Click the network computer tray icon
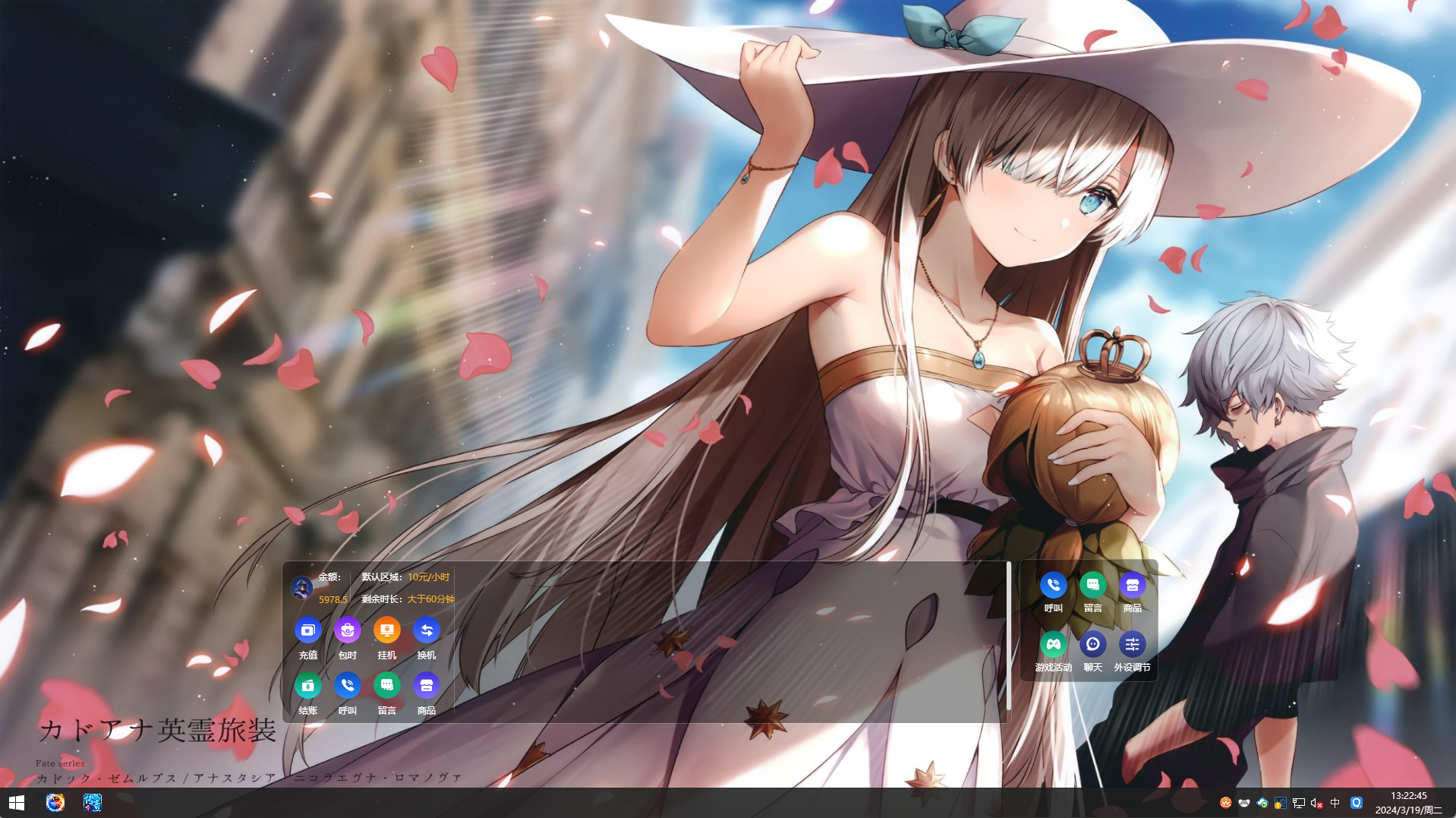Image resolution: width=1456 pixels, height=818 pixels. 1299,803
